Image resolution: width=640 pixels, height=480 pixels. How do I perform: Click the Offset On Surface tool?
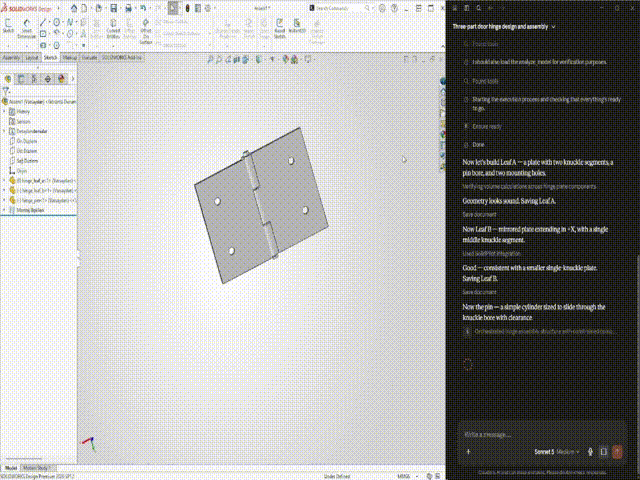point(146,30)
